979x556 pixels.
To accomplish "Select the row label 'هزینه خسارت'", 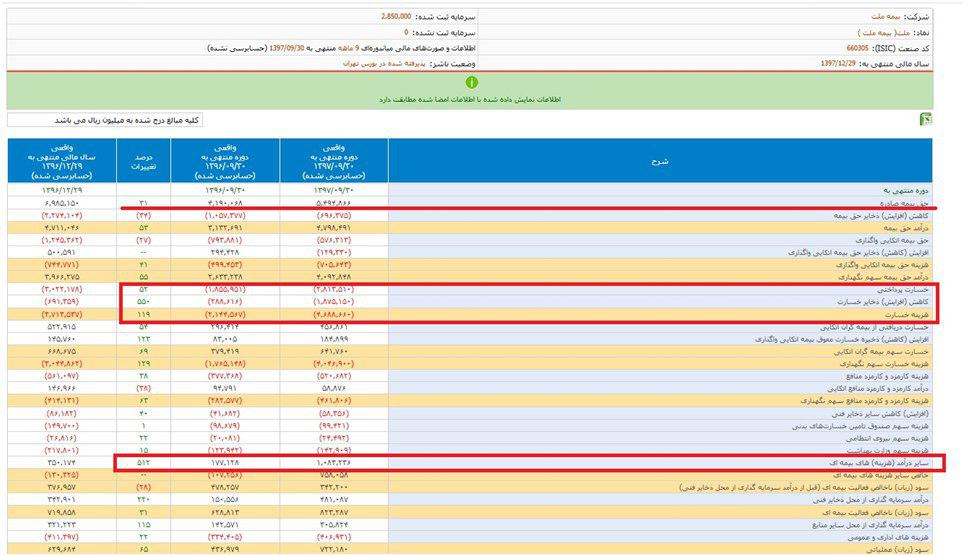I will [908, 315].
